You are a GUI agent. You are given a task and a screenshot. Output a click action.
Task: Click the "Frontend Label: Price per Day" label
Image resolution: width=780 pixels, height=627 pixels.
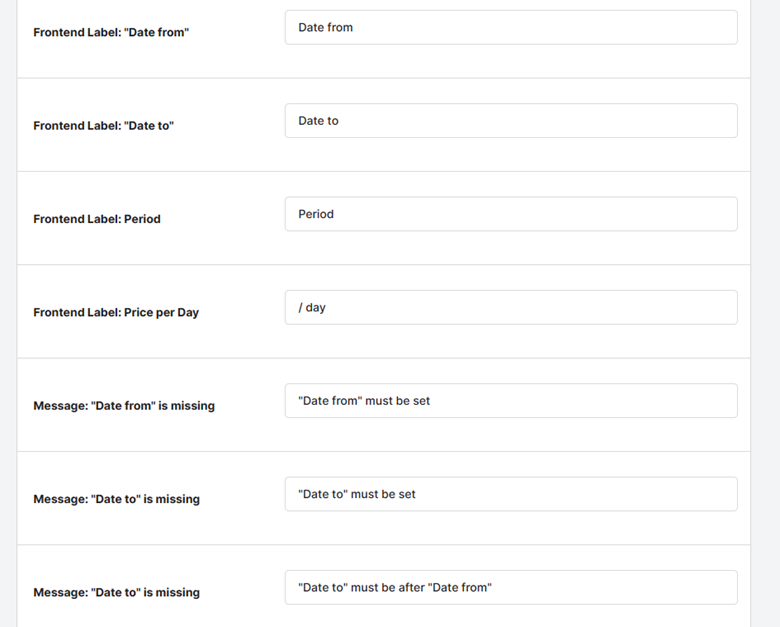(116, 313)
